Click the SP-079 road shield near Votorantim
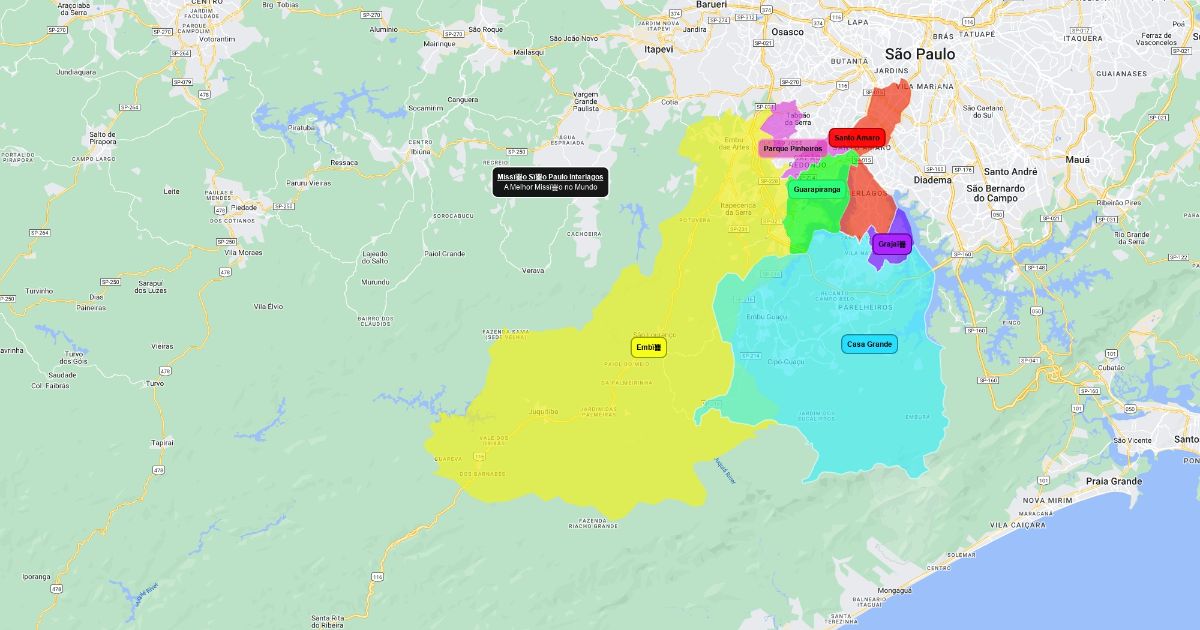 click(182, 82)
